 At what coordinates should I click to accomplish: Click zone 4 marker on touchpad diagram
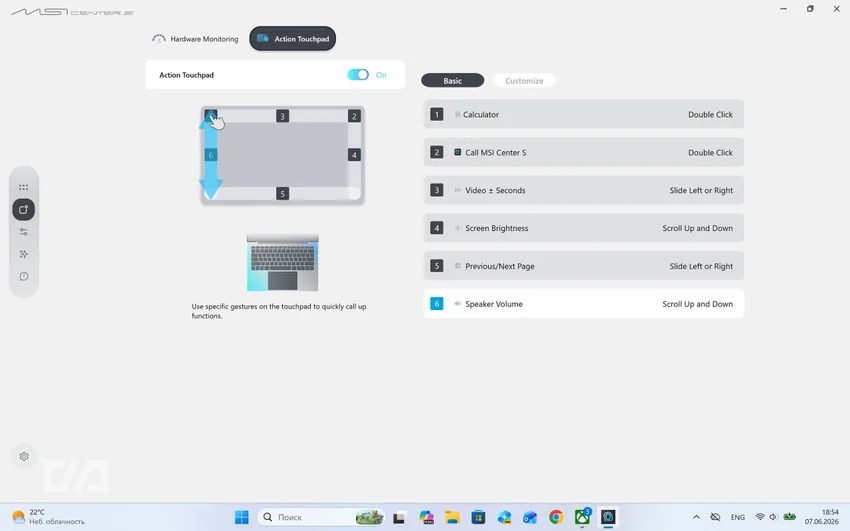(x=354, y=155)
